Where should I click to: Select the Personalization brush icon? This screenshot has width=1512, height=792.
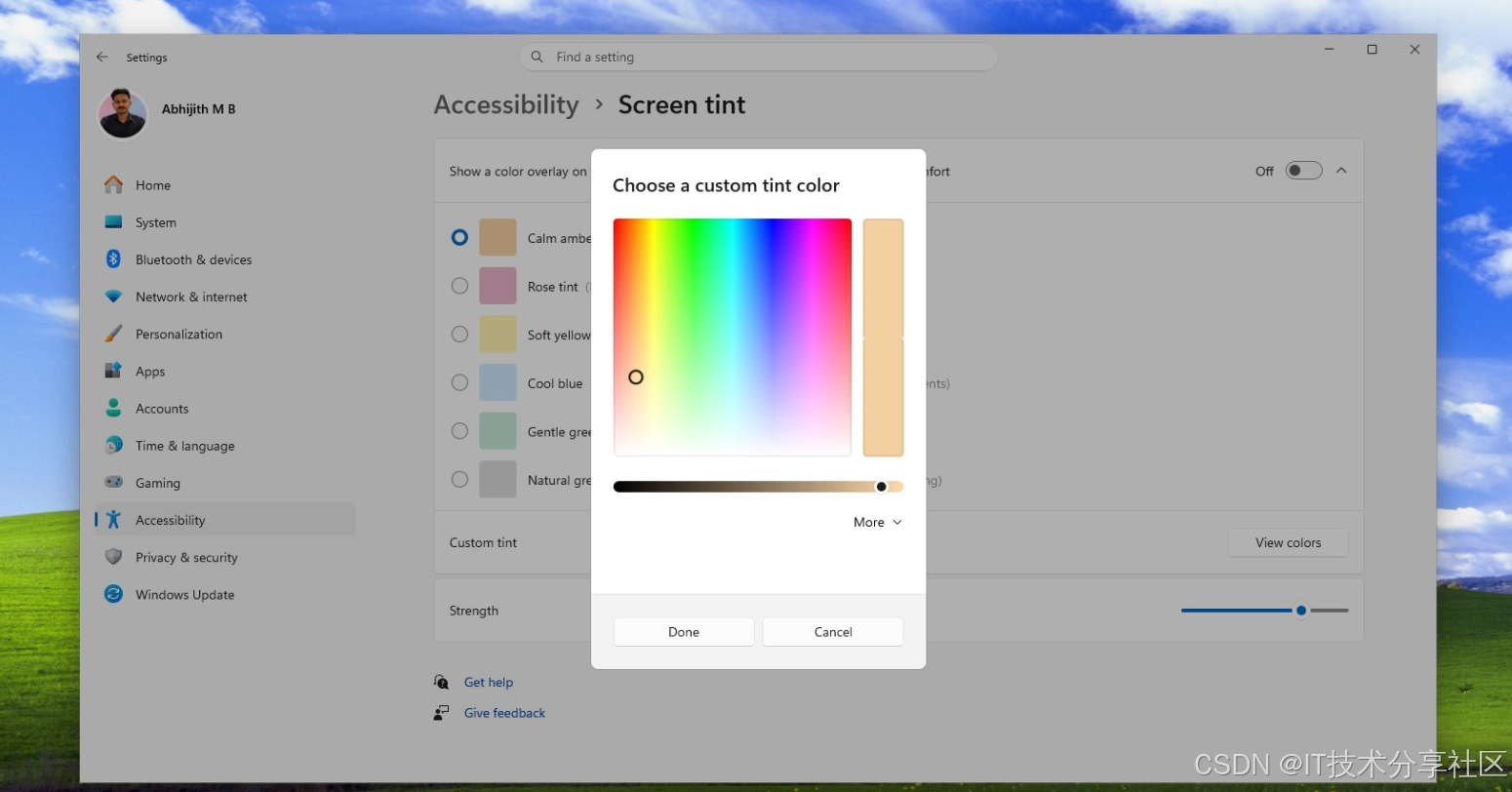point(114,334)
